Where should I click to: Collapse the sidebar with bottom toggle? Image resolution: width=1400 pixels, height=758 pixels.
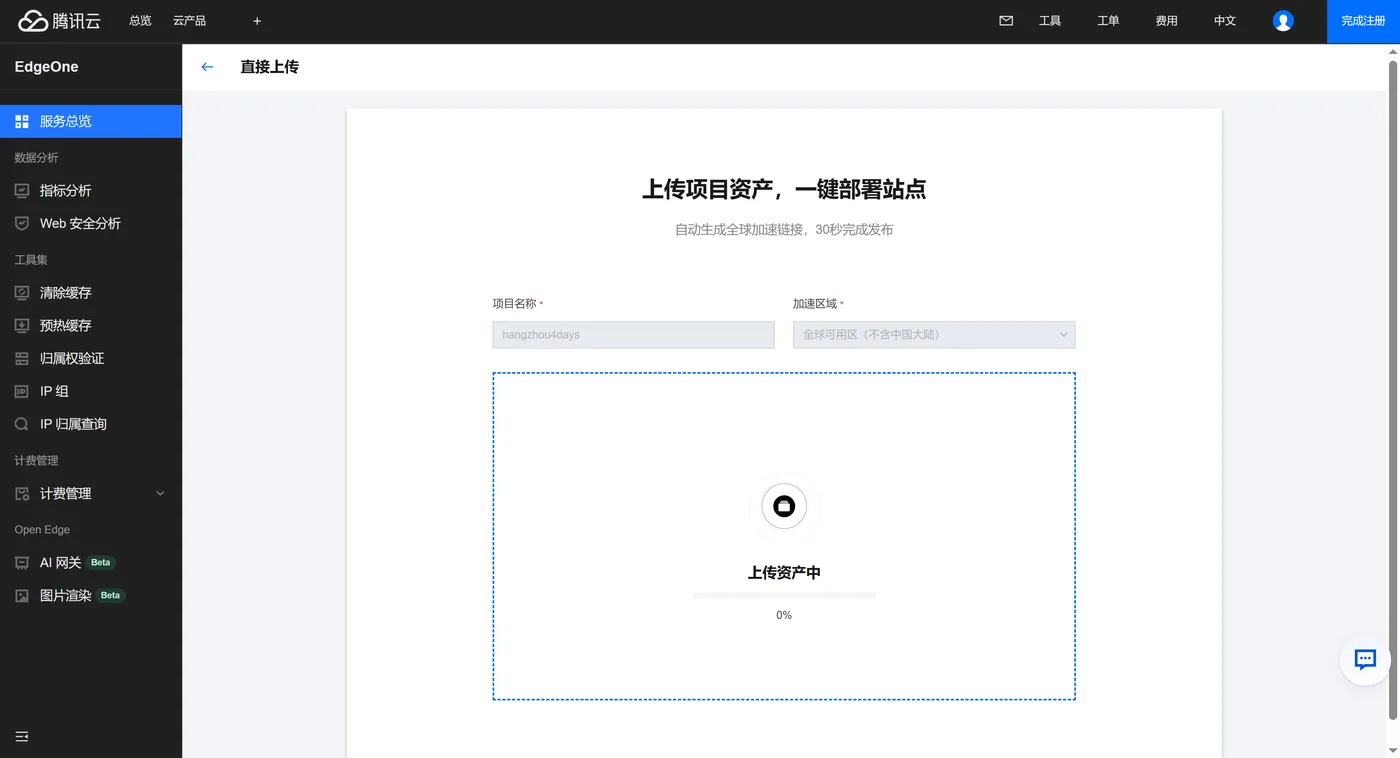pyautogui.click(x=21, y=736)
